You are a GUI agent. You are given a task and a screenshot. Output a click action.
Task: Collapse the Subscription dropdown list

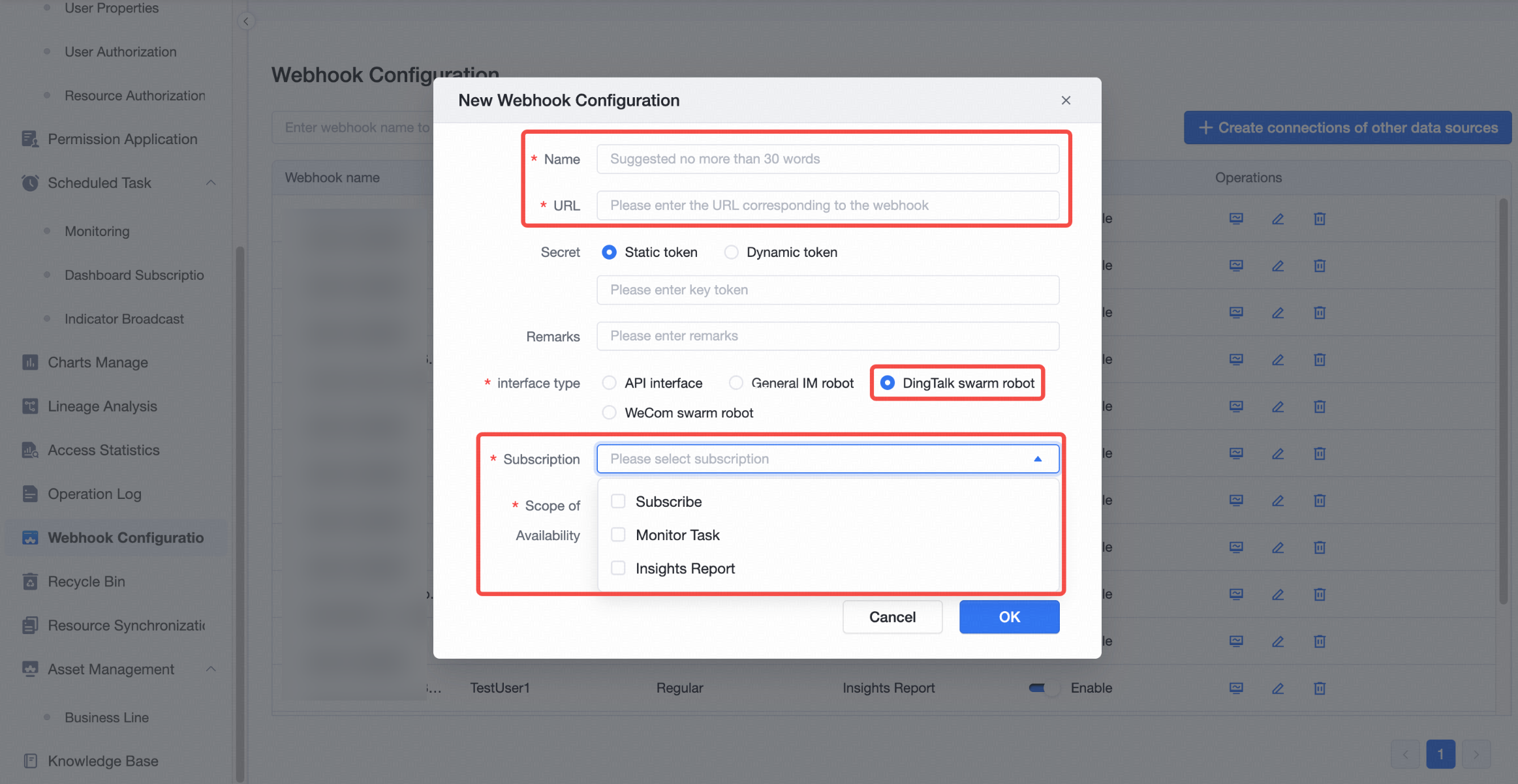(1038, 459)
